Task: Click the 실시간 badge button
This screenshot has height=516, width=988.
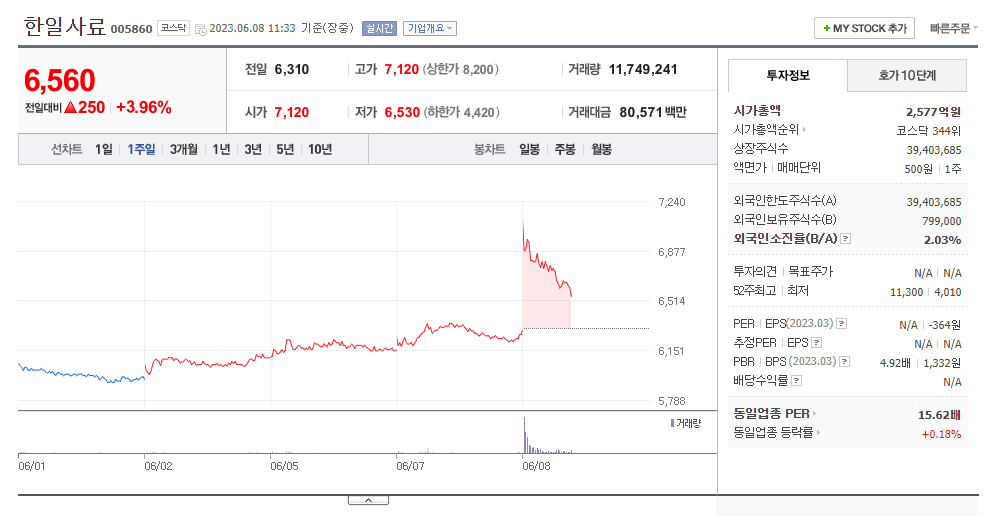Action: click(379, 28)
